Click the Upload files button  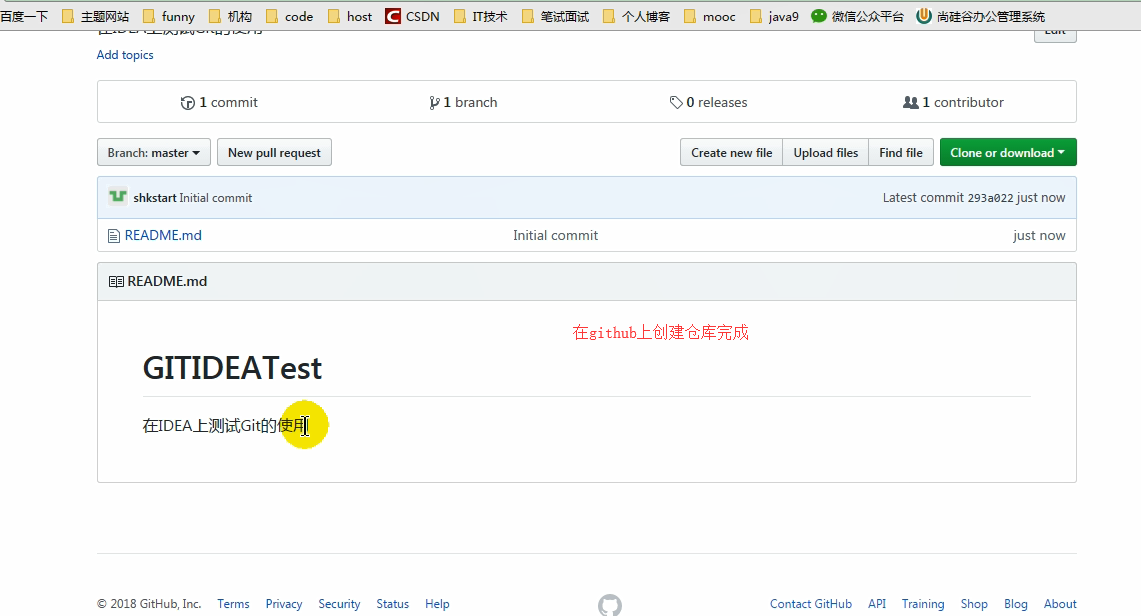pos(825,152)
